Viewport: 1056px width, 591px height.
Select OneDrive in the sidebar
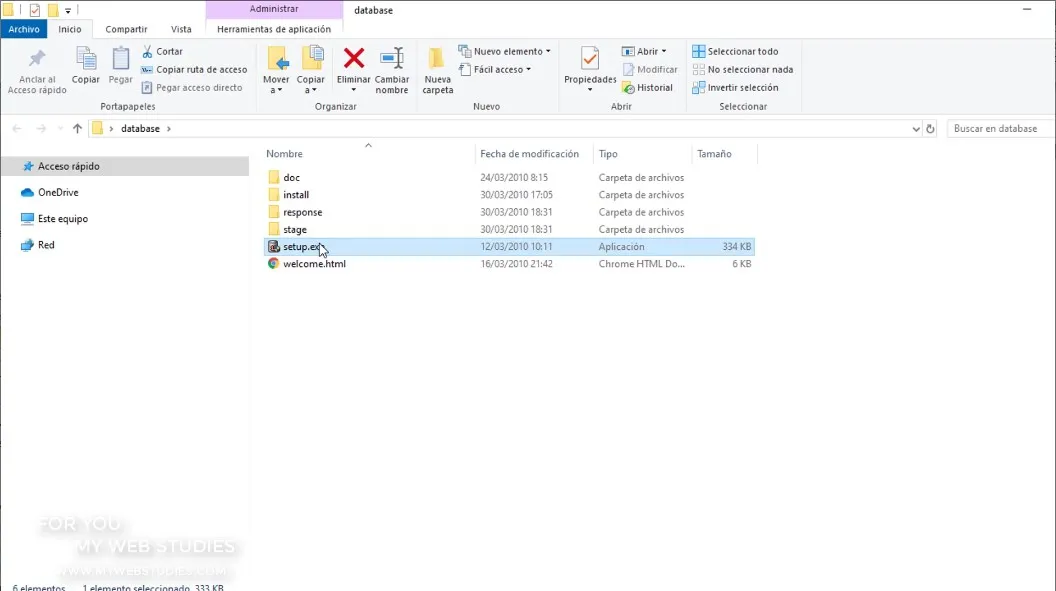49,193
